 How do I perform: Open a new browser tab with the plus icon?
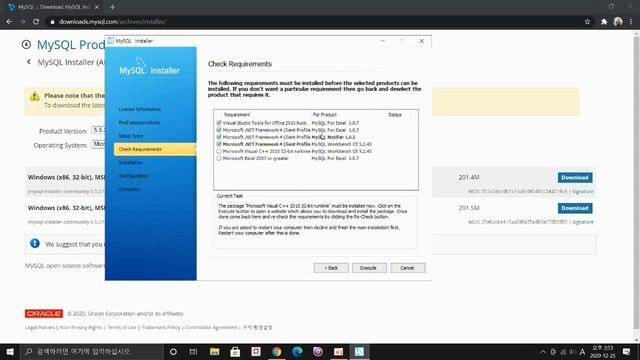coord(112,7)
